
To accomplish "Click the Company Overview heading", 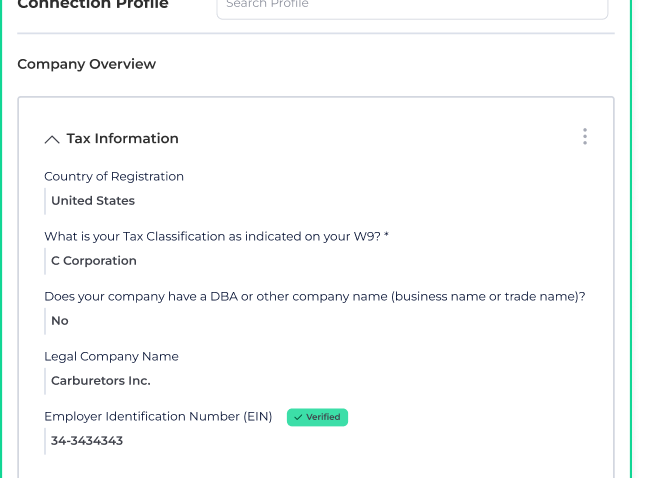I will [87, 64].
